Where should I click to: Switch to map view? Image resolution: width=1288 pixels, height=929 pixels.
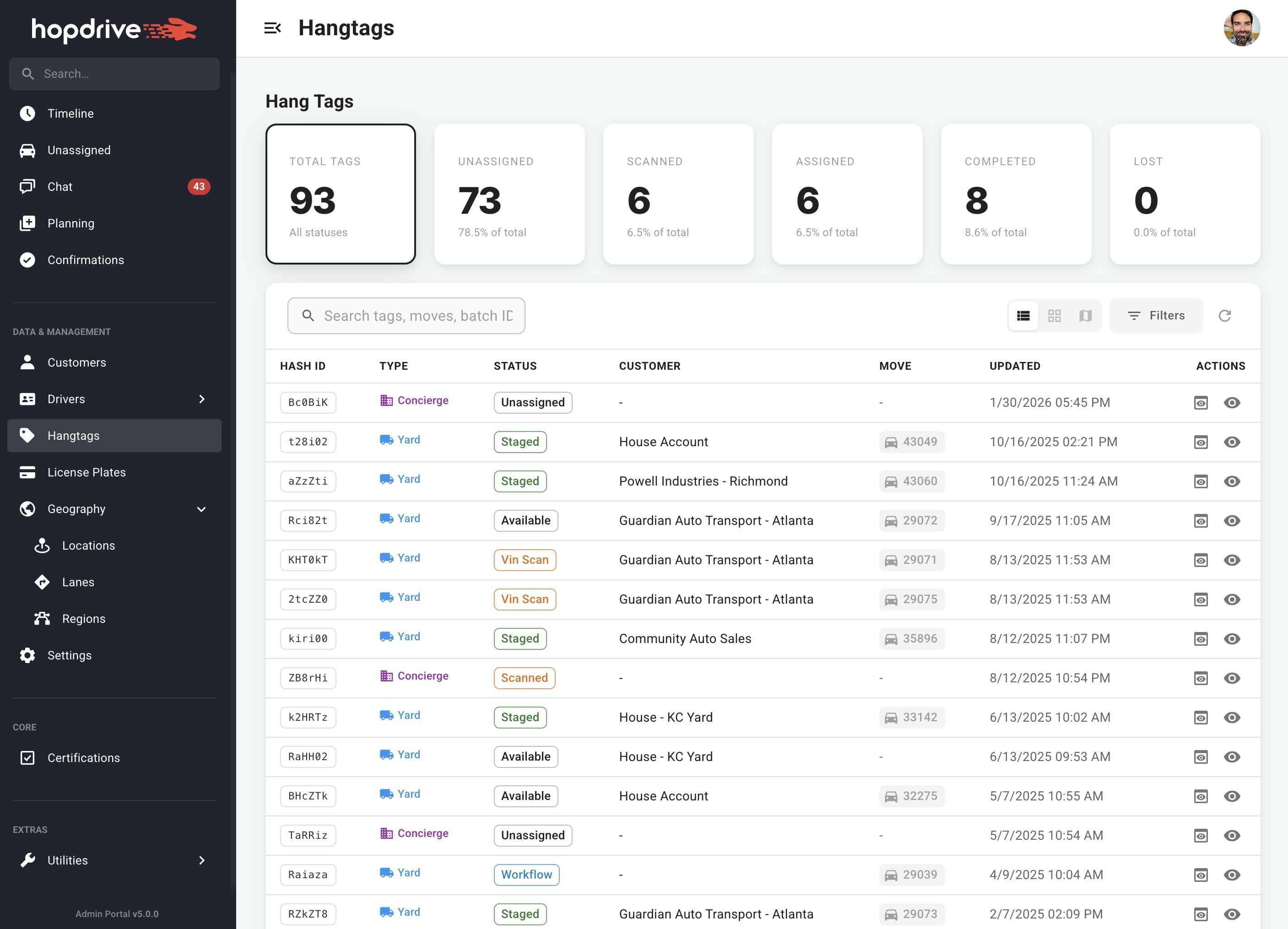point(1085,316)
